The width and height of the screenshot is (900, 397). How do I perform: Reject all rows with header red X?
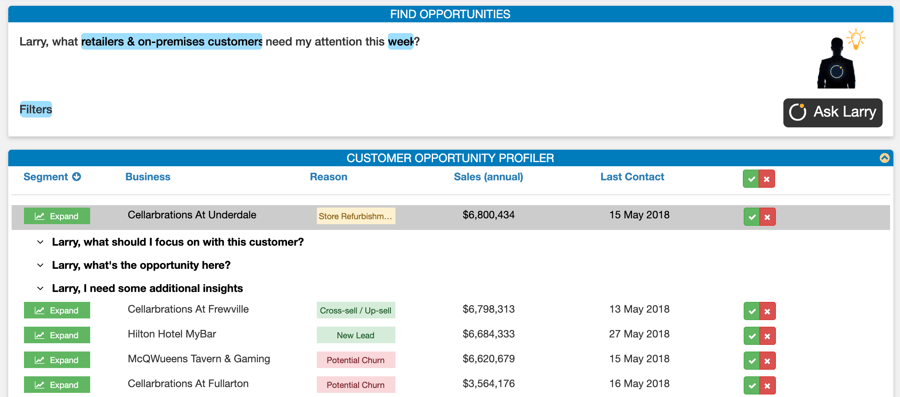coord(767,178)
